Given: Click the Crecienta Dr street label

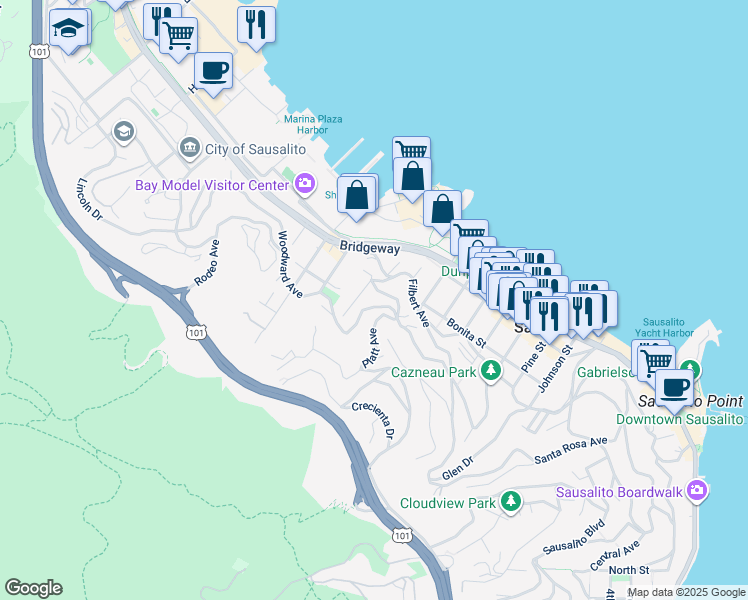Looking at the screenshot, I should [374, 420].
